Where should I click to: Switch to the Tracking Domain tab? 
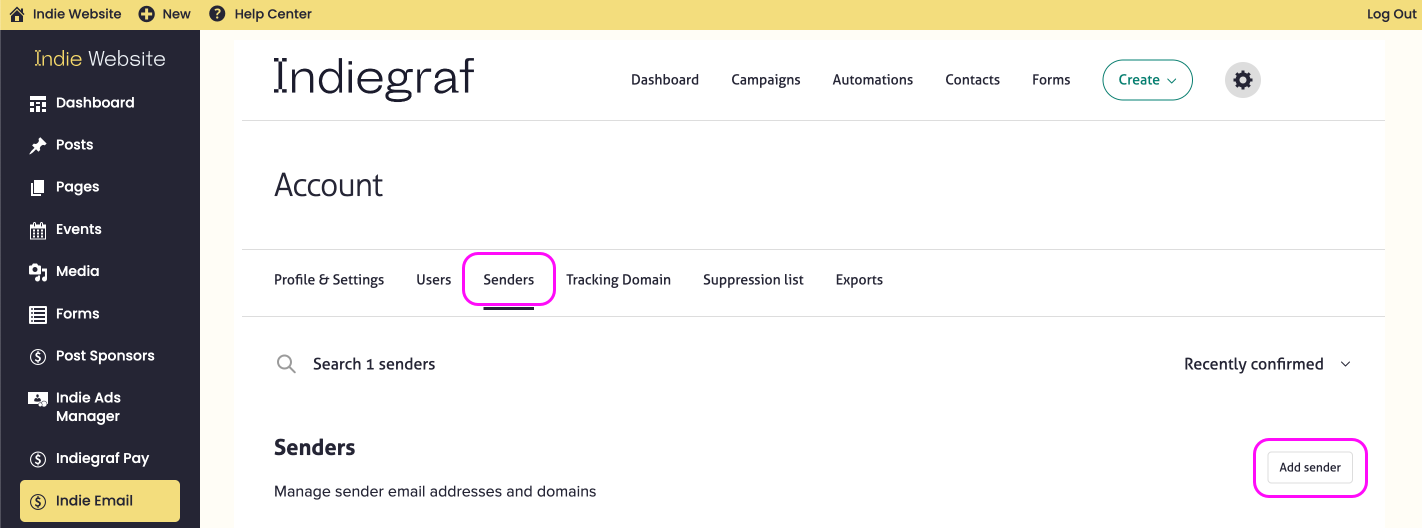click(x=618, y=280)
